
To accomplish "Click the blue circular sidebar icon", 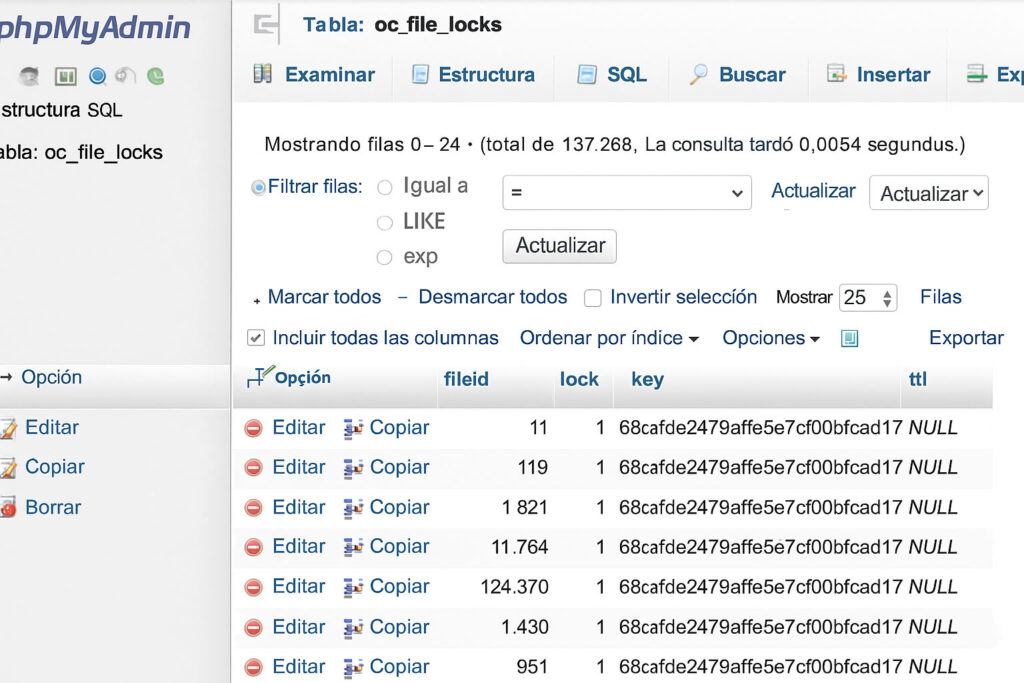I will (x=97, y=76).
